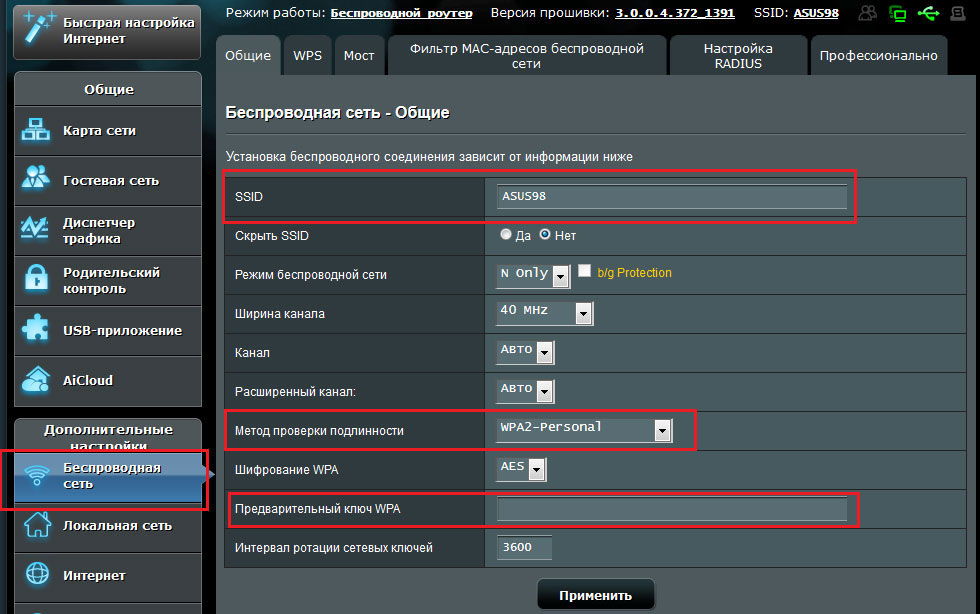
Task: Switch to the Профессионально tab
Action: pos(878,56)
